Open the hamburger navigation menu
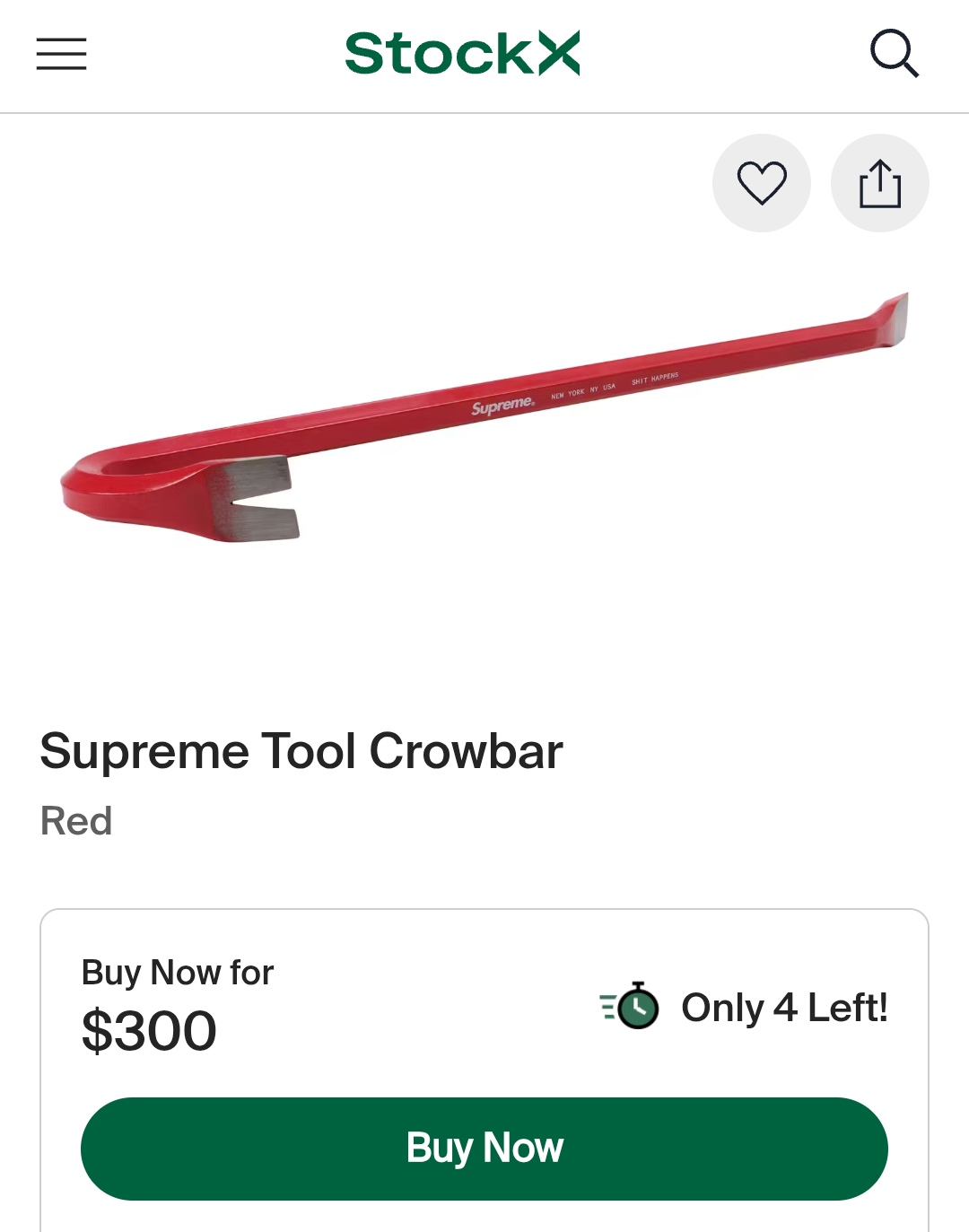 (61, 54)
